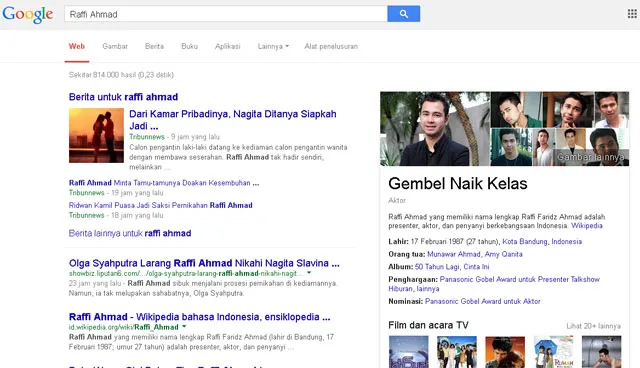Click the third film thumbnail with orange poster

pyautogui.click(x=505, y=352)
